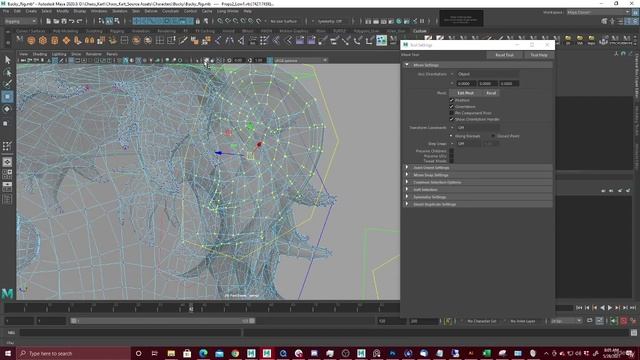The image size is (640, 360).
Task: Activate the Move tool in the toolbox
Action: (7, 97)
